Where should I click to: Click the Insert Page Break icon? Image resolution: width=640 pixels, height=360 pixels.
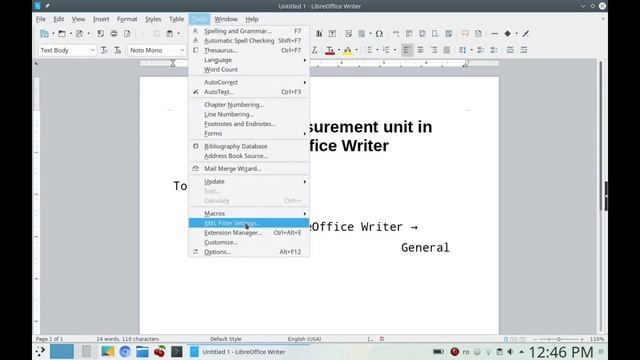[348, 34]
